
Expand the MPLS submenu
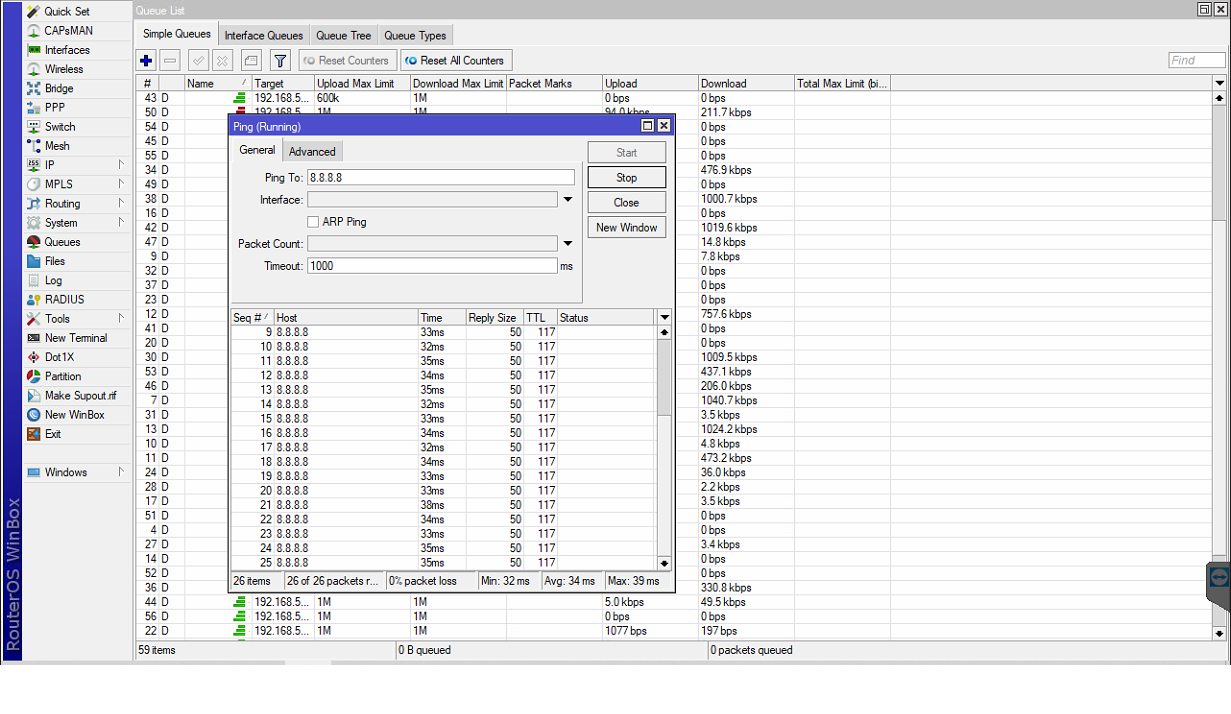121,184
